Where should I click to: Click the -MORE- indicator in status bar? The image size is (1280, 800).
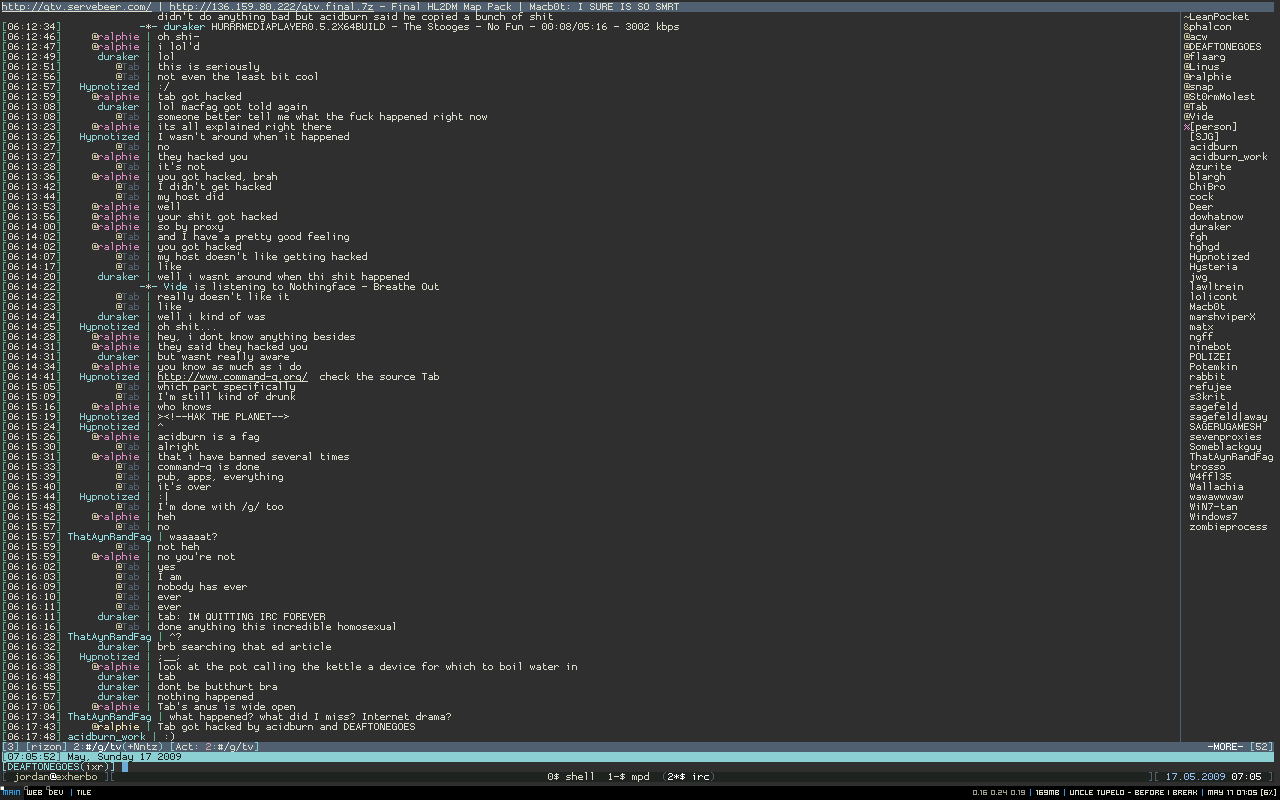[x=1224, y=747]
